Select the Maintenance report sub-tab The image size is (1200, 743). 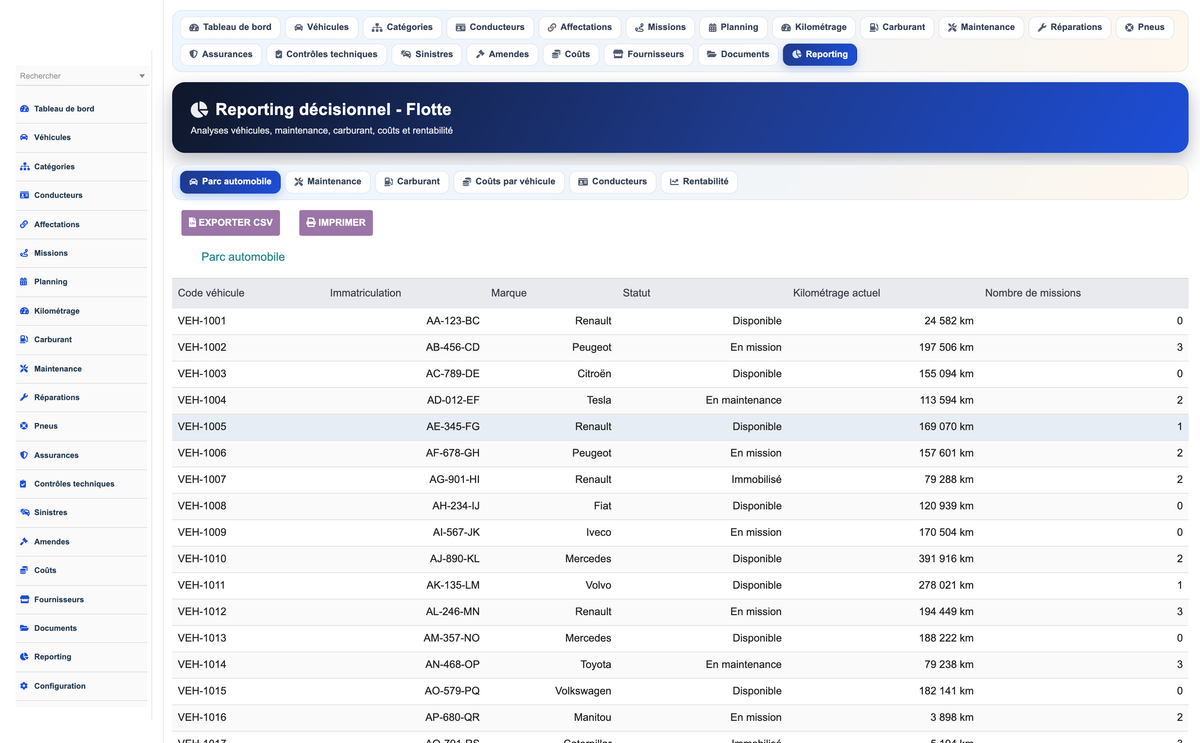pyautogui.click(x=327, y=182)
